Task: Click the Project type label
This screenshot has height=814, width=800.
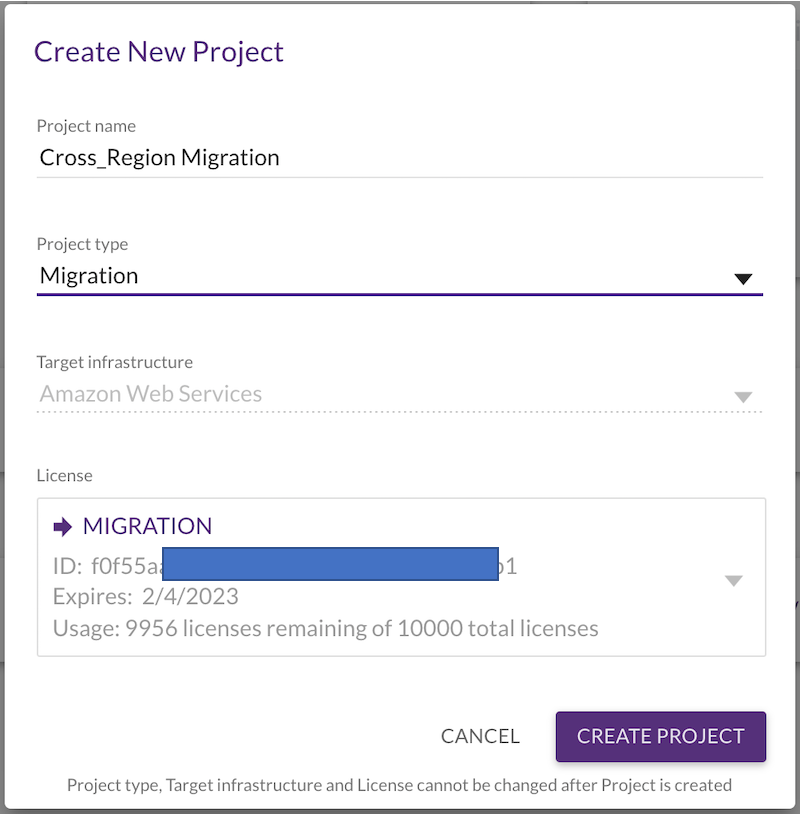Action: [82, 244]
